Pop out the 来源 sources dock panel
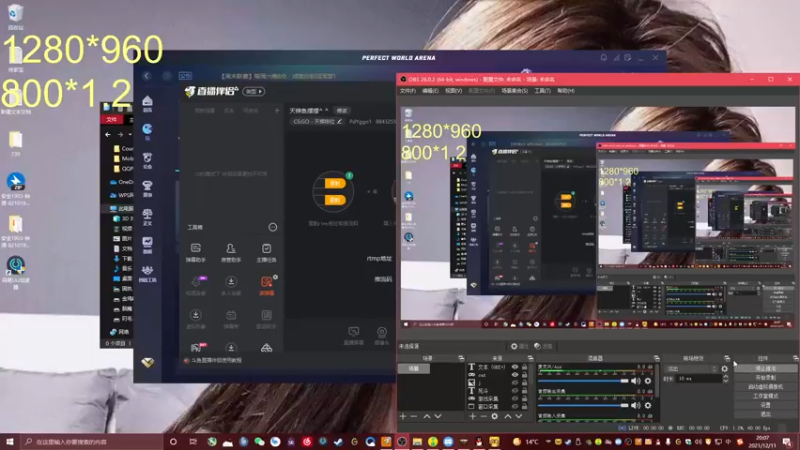This screenshot has width=800, height=450. [530, 358]
